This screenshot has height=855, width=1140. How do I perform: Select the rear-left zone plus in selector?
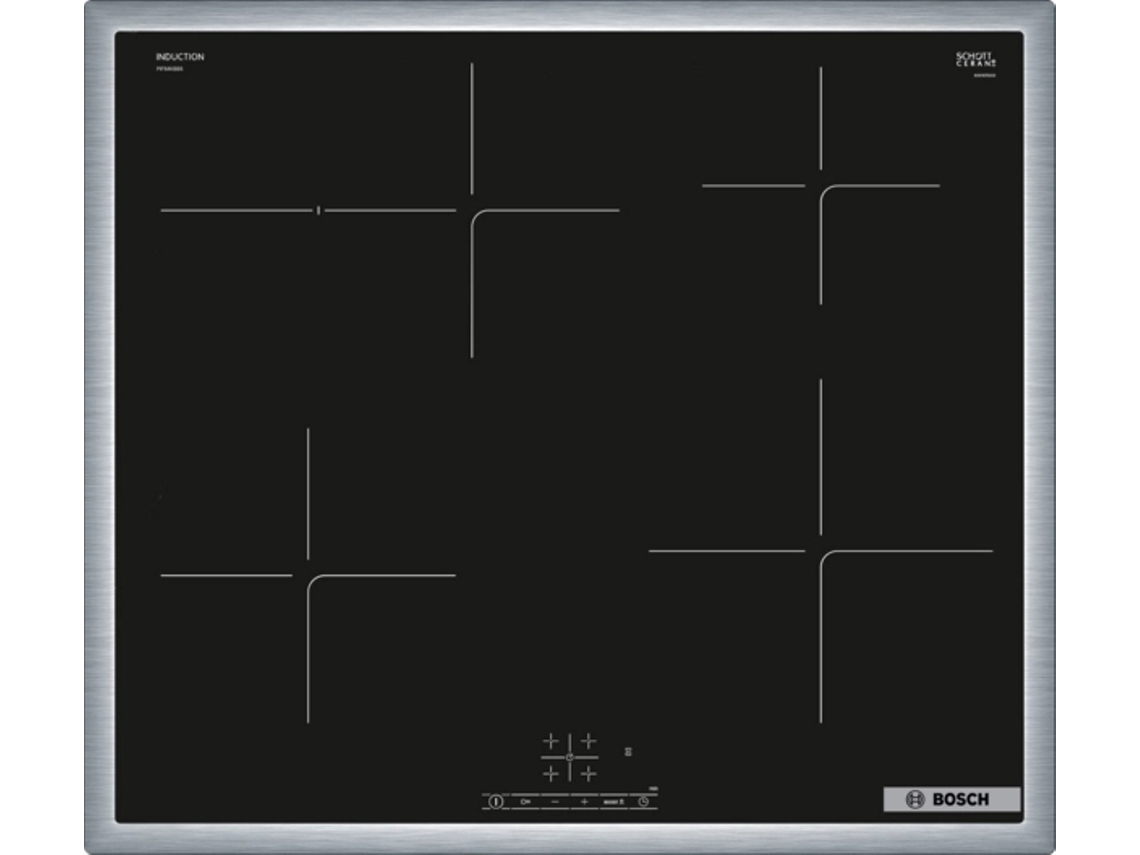551,741
